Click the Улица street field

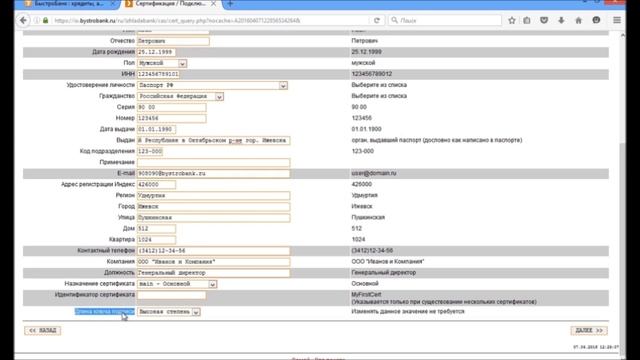213,218
